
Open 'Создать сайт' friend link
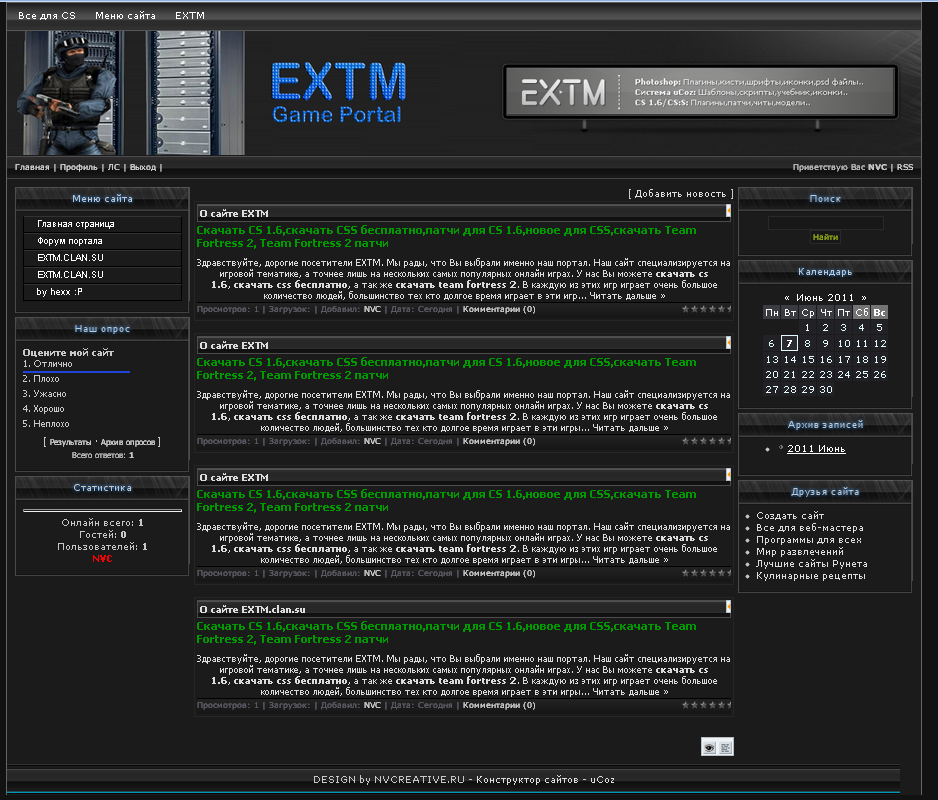pos(790,516)
